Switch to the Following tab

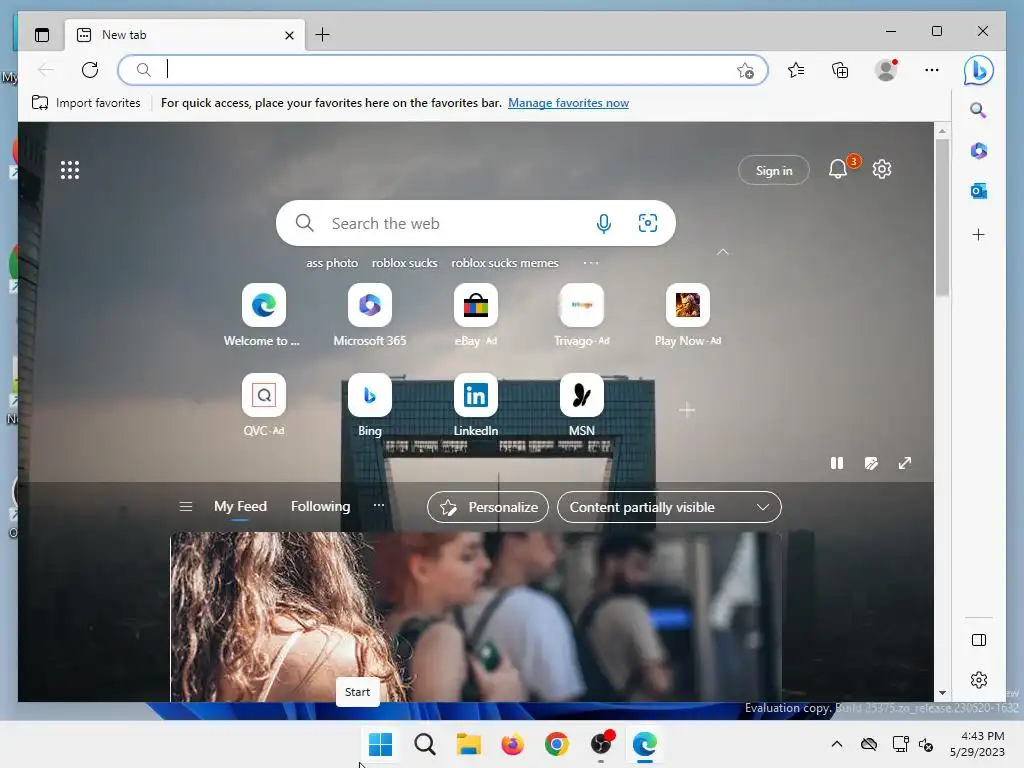[320, 506]
